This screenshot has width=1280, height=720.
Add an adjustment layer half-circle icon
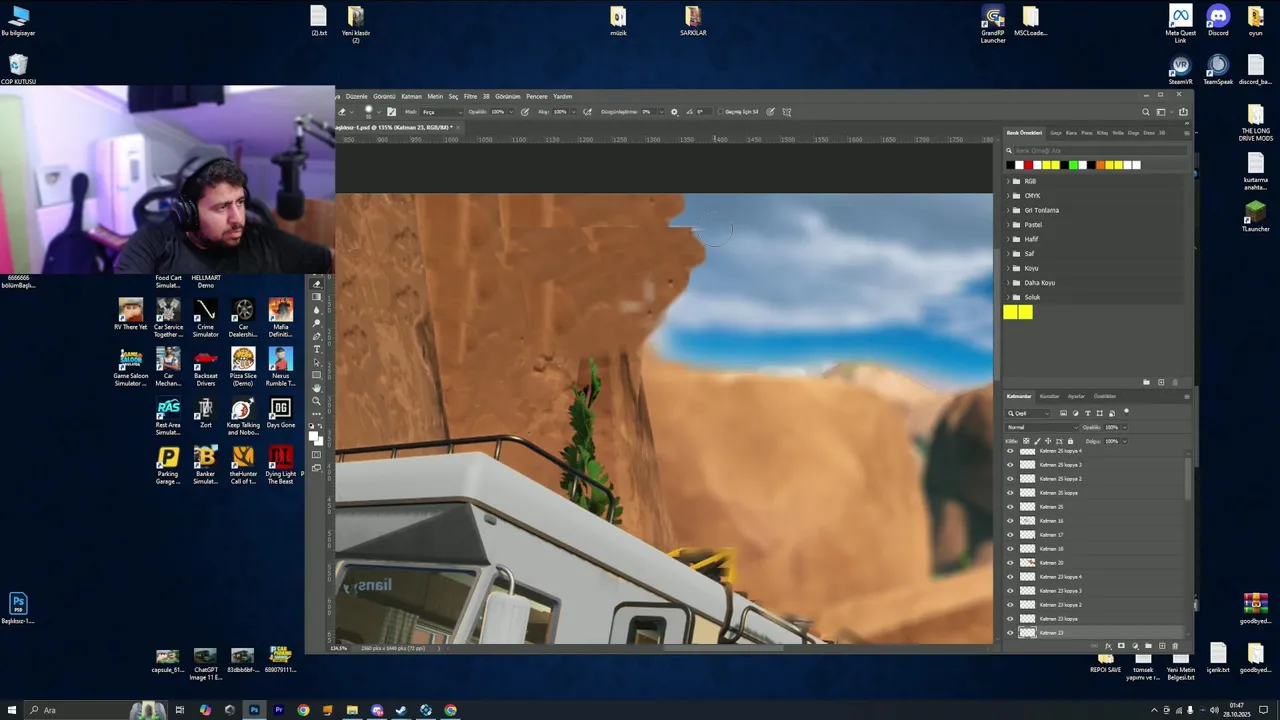tap(1135, 646)
